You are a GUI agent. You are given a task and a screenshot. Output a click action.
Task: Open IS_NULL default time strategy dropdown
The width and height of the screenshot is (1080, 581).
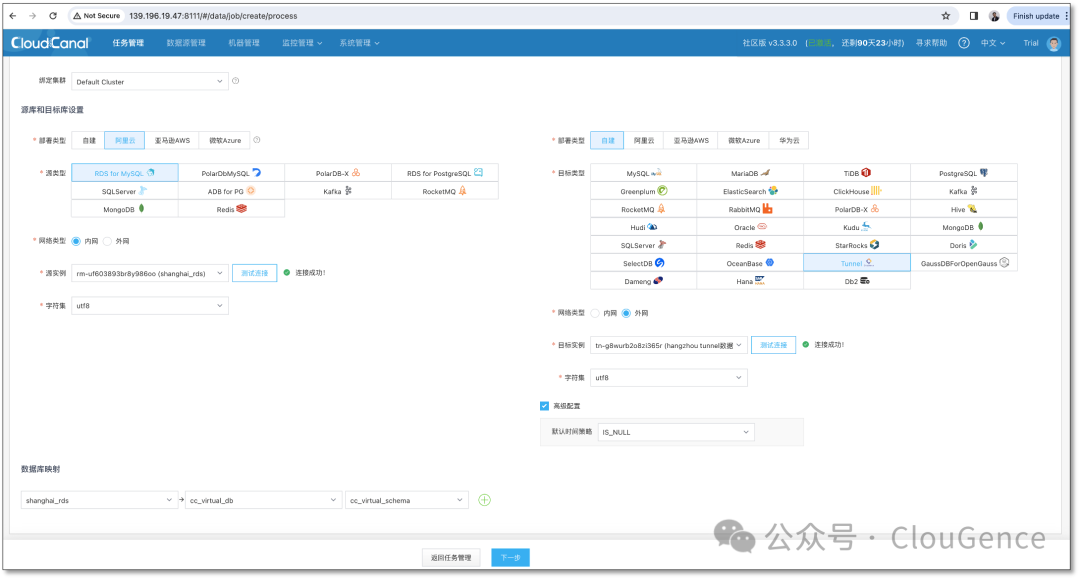[676, 432]
